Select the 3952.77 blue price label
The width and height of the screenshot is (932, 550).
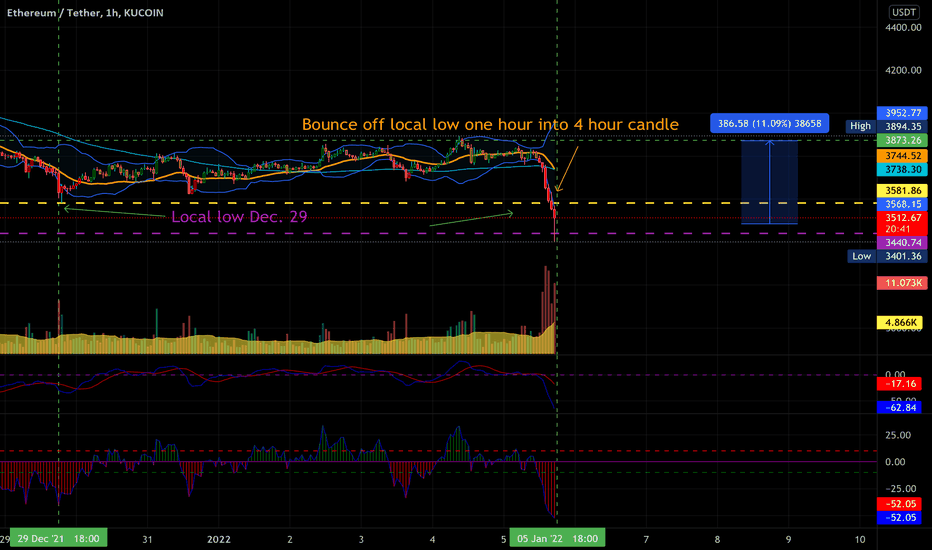click(902, 113)
